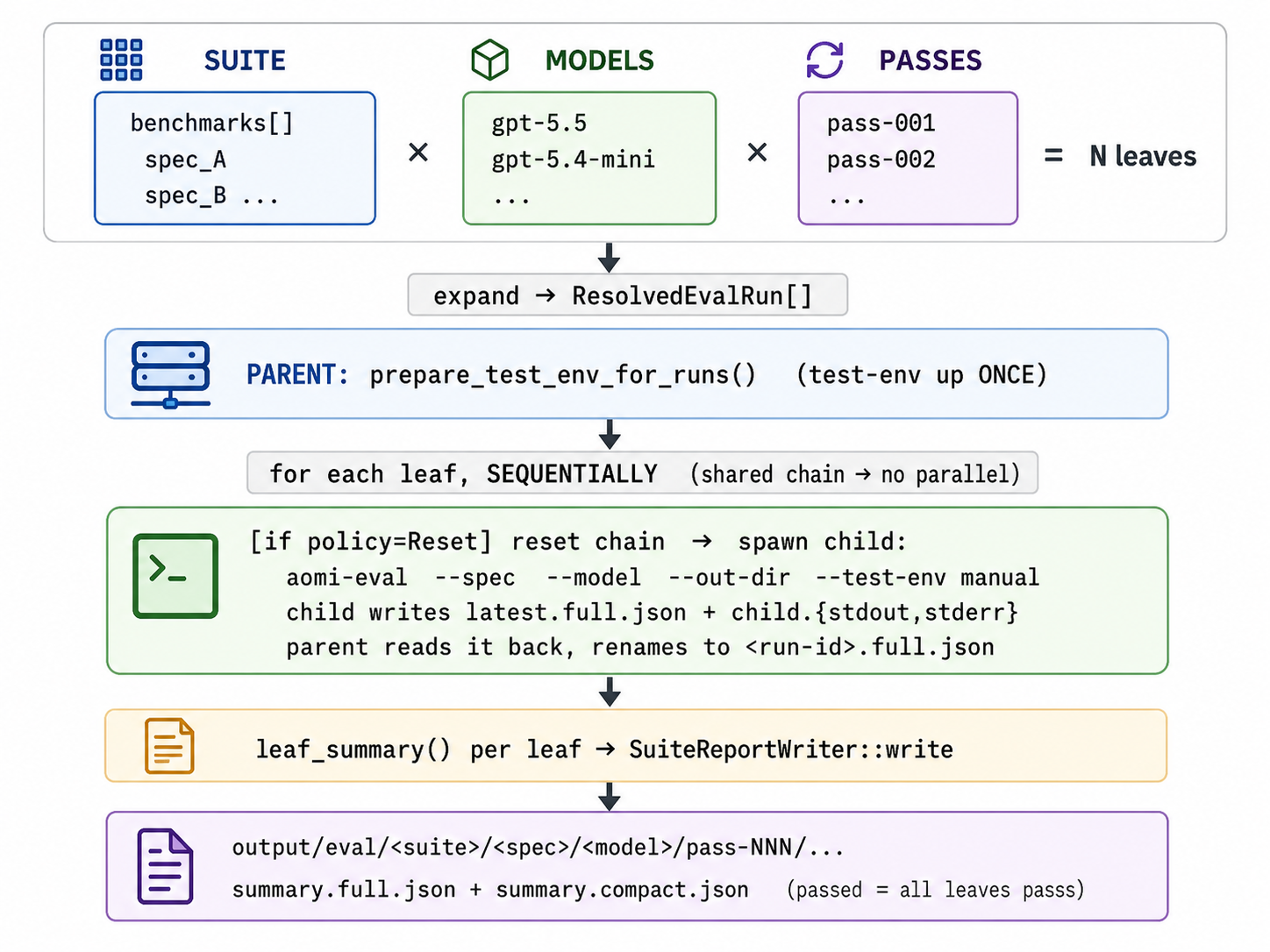
Task: Click the orange leaf_summary document icon
Action: 169,746
